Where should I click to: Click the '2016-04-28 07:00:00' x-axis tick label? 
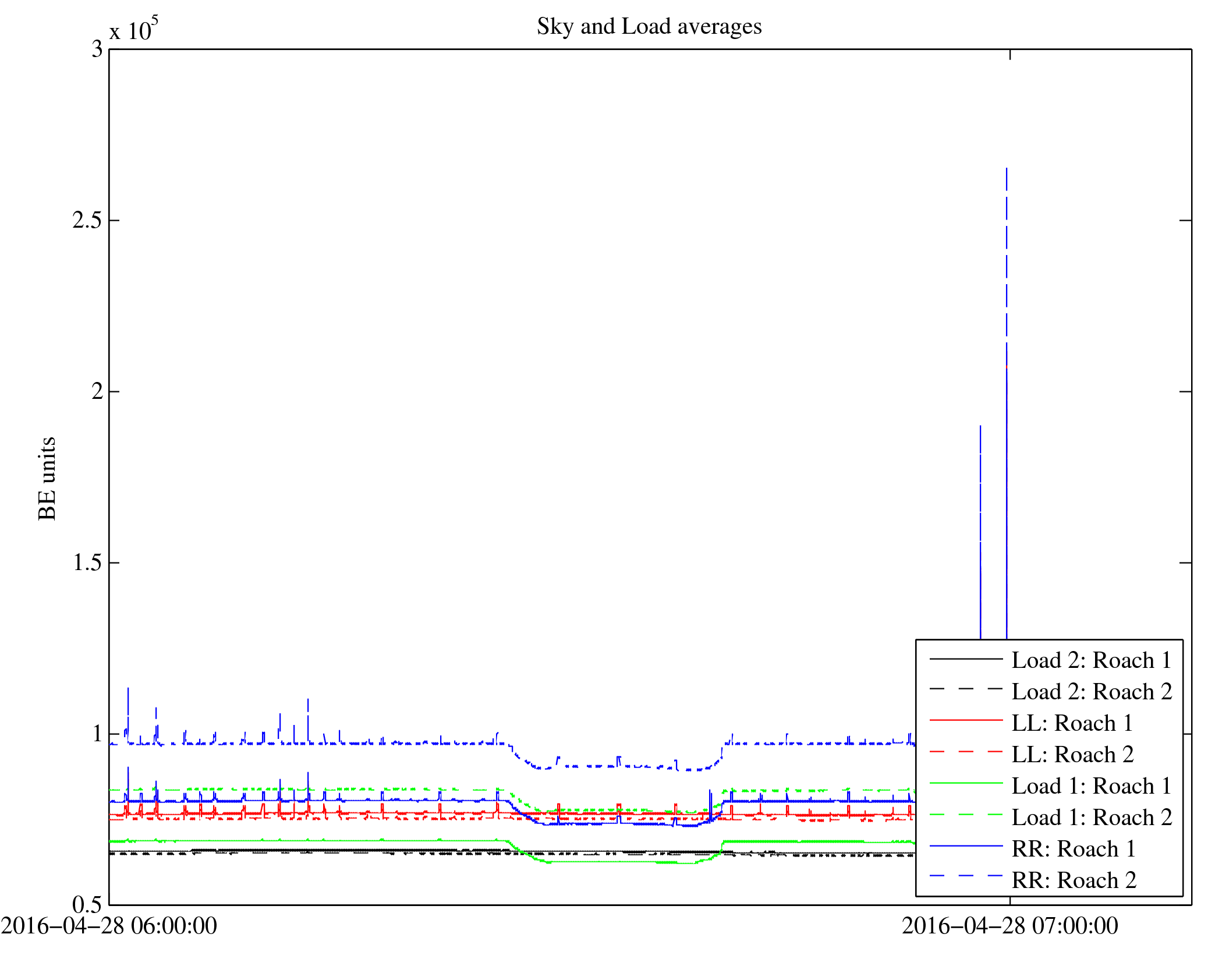pos(1009,926)
